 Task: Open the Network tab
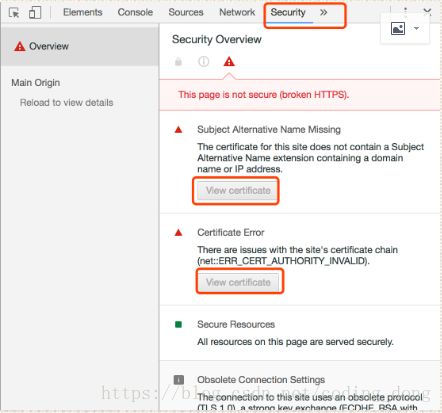(x=237, y=12)
